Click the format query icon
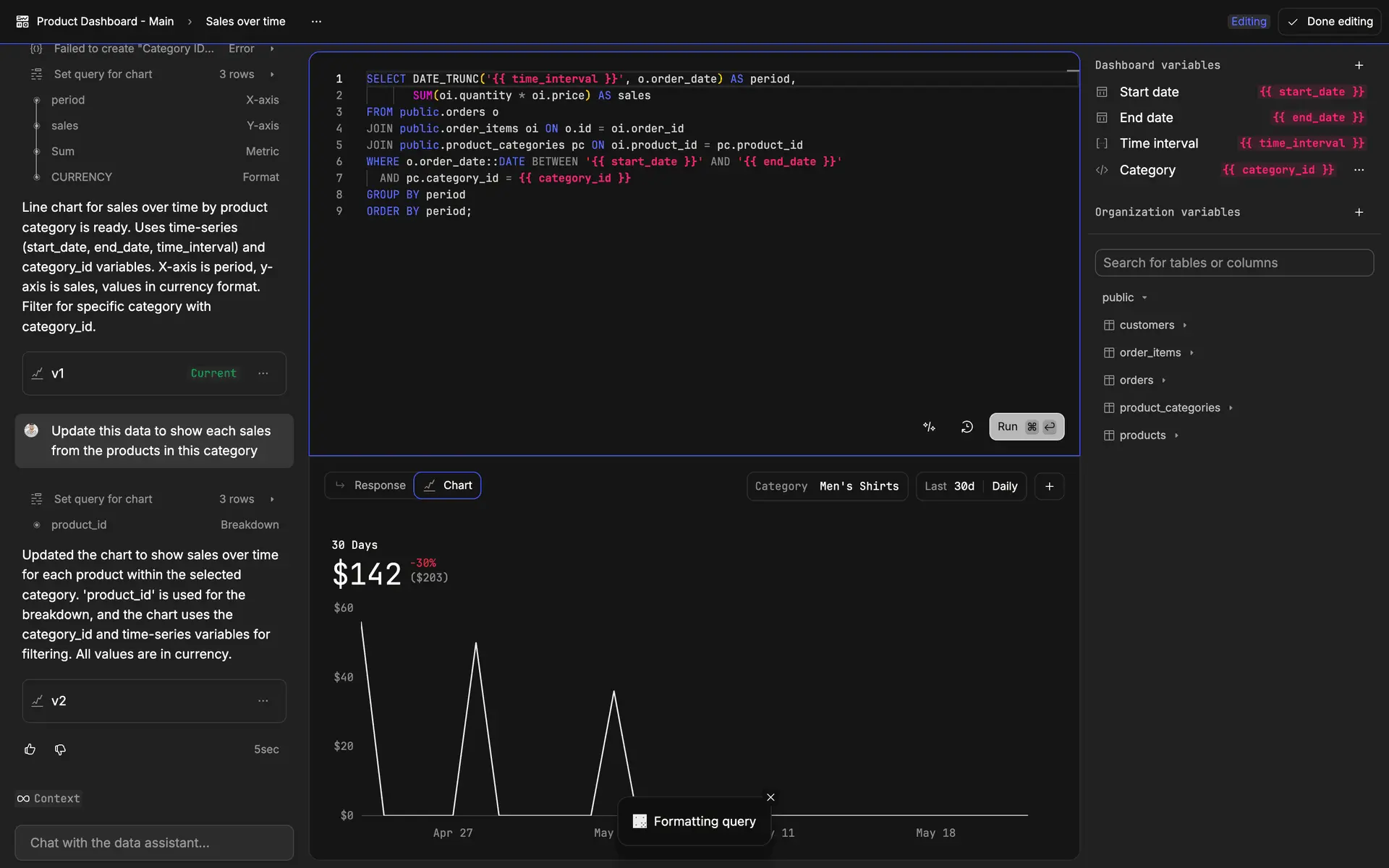This screenshot has height=868, width=1389. point(929,427)
